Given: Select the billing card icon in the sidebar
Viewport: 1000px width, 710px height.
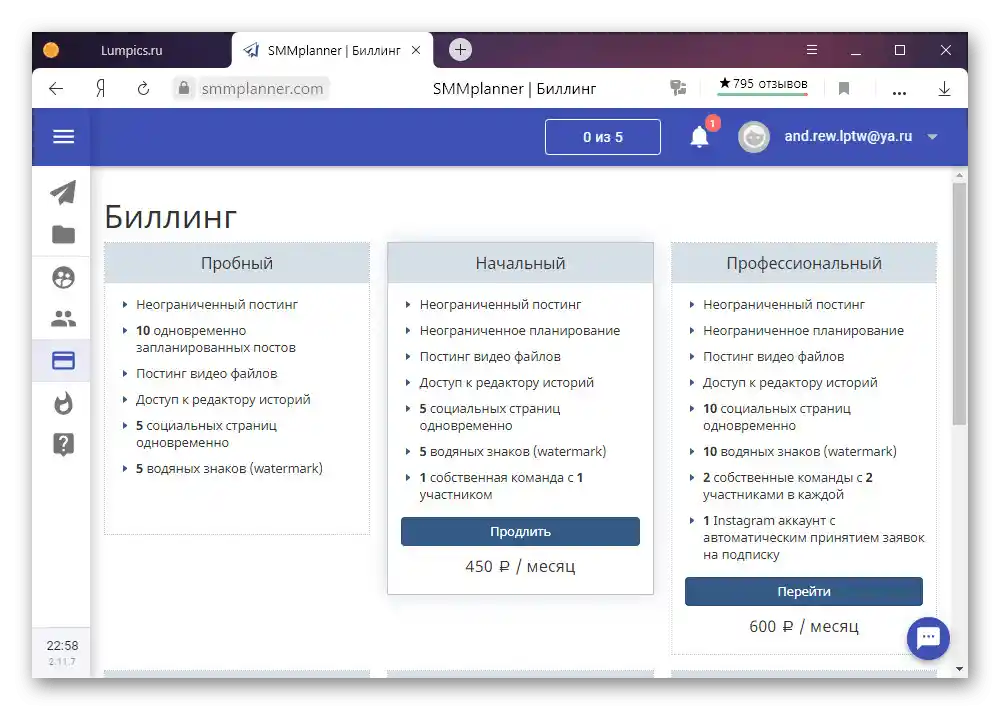Looking at the screenshot, I should 63,360.
